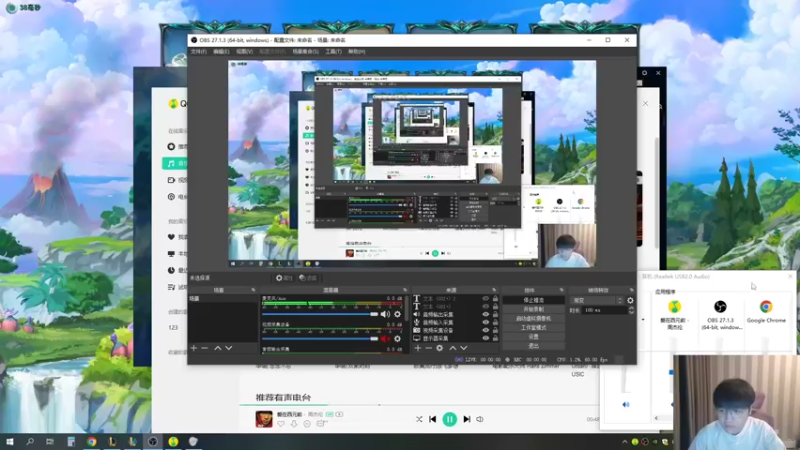The height and width of the screenshot is (450, 800).
Task: Open the 场景集合(S) menu in OBS
Action: point(306,52)
